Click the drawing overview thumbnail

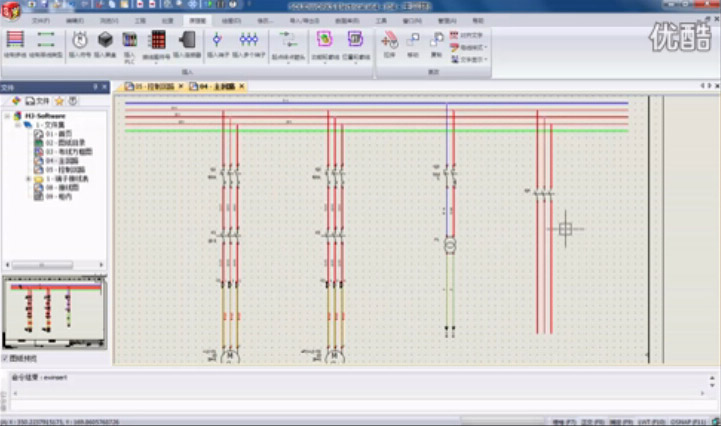(54, 312)
